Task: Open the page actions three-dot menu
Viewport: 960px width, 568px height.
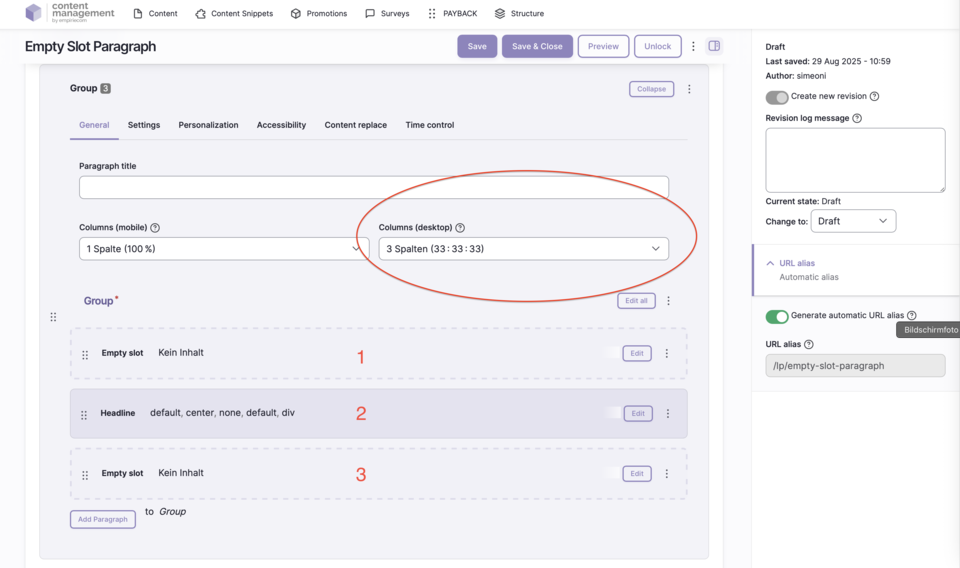Action: tap(693, 46)
